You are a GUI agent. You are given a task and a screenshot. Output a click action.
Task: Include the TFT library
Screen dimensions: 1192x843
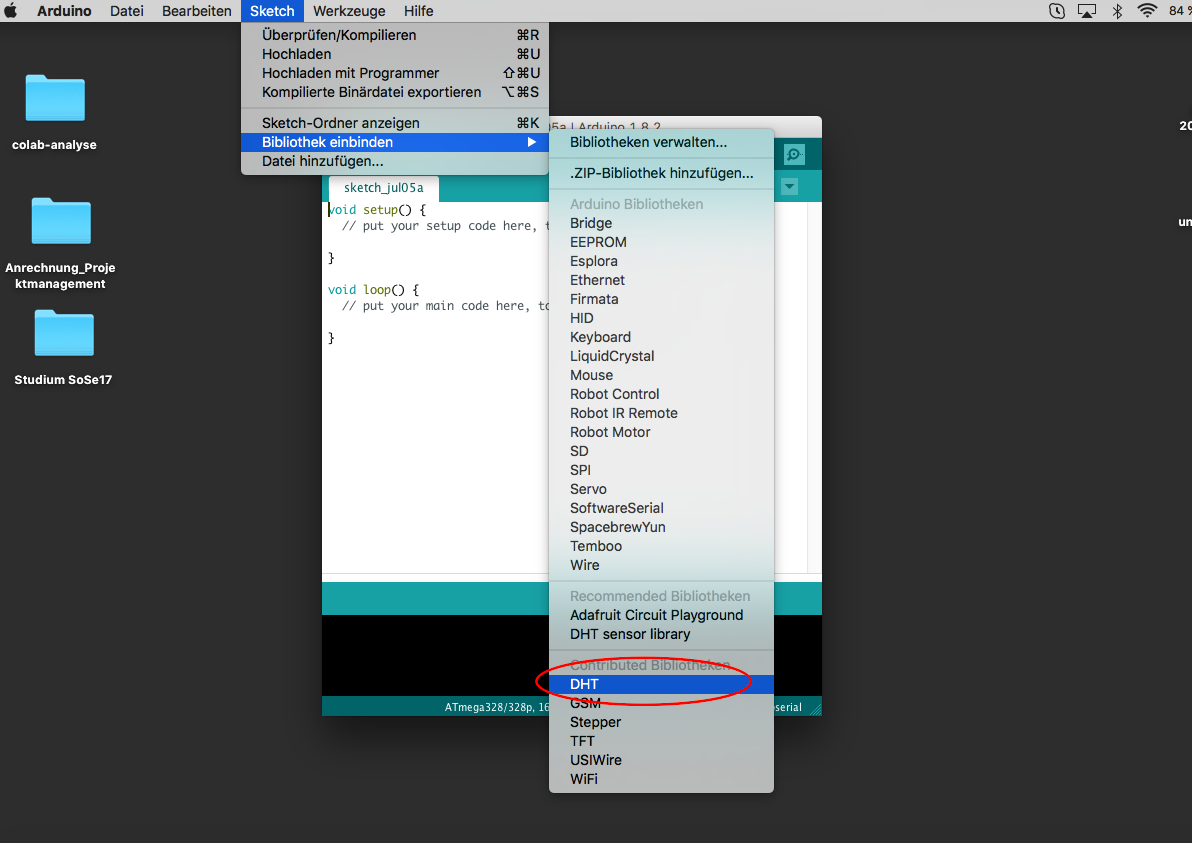pos(661,742)
